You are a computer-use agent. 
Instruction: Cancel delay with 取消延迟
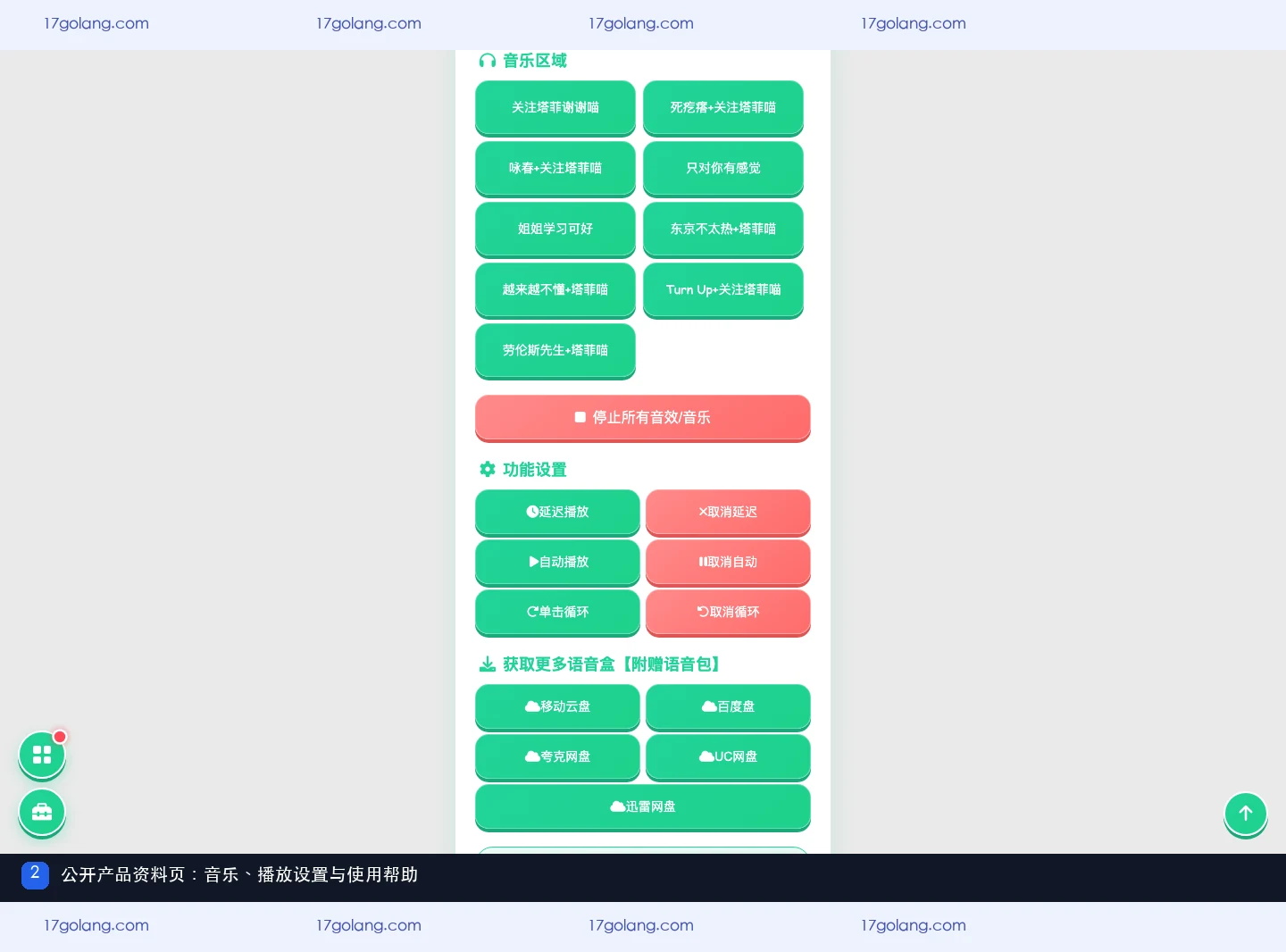click(728, 512)
